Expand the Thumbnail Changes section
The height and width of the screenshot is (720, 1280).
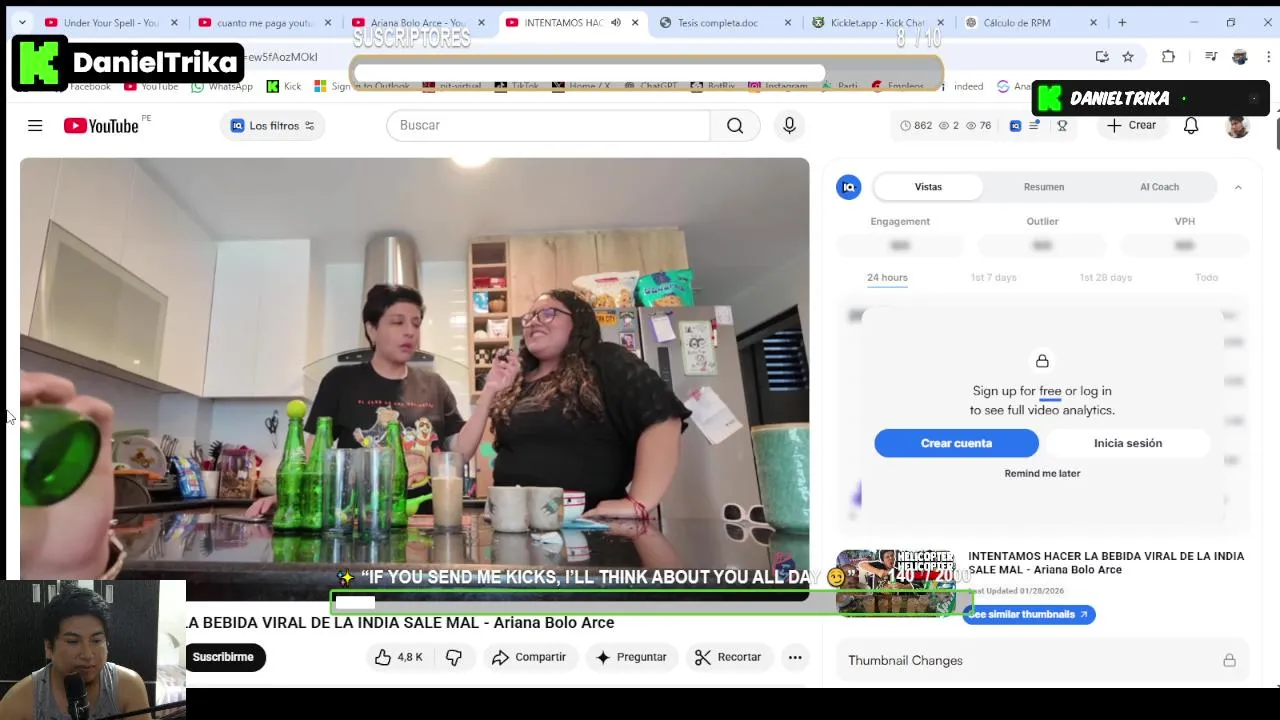click(1042, 661)
